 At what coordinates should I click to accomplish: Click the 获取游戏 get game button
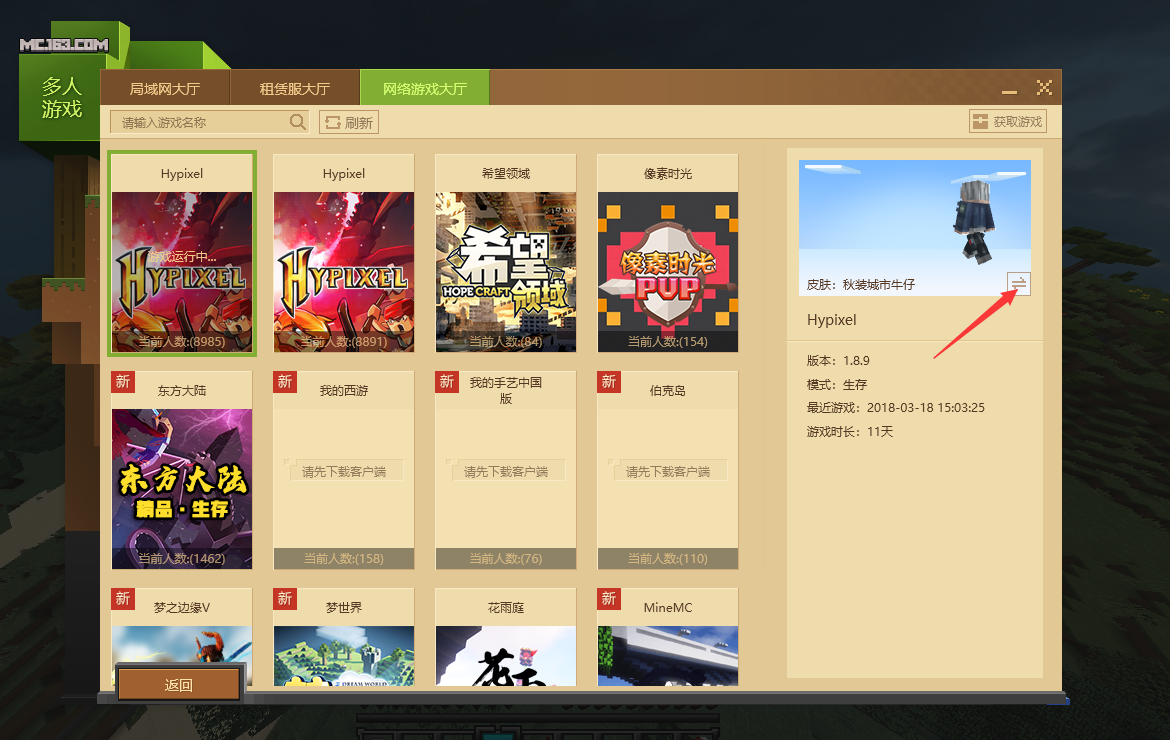[1007, 122]
